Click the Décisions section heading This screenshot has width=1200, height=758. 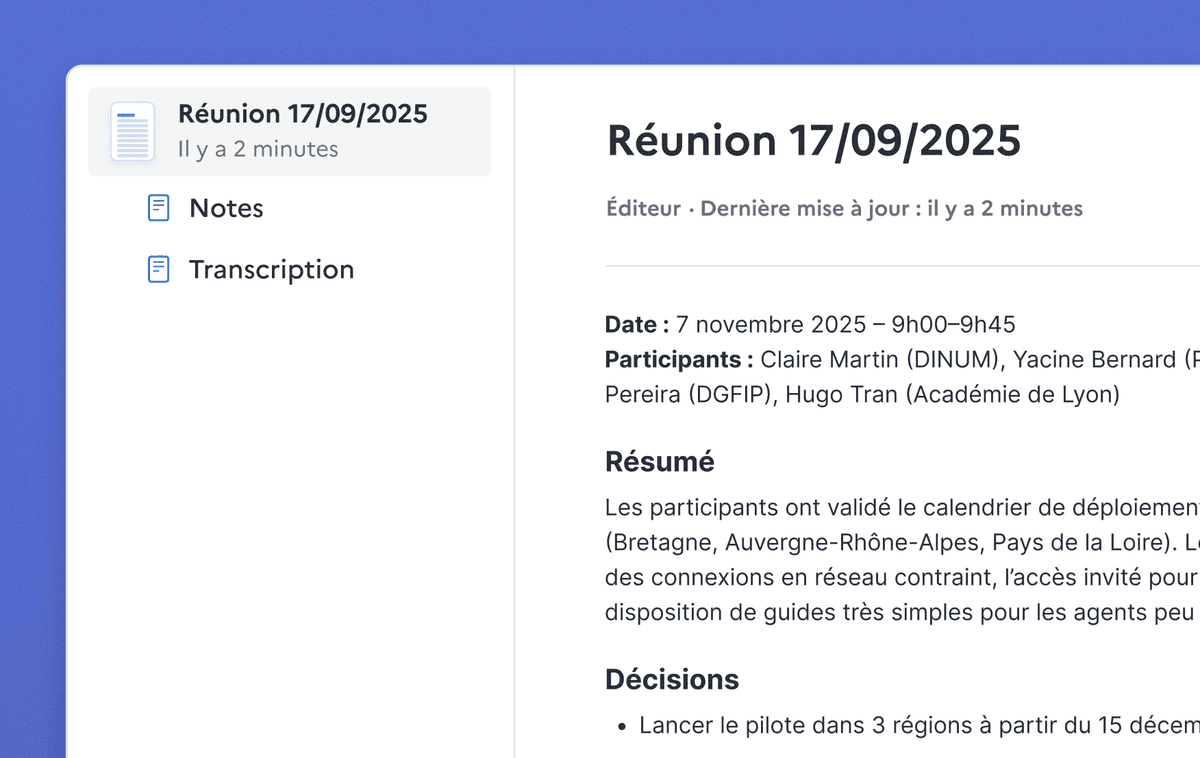[x=671, y=678]
